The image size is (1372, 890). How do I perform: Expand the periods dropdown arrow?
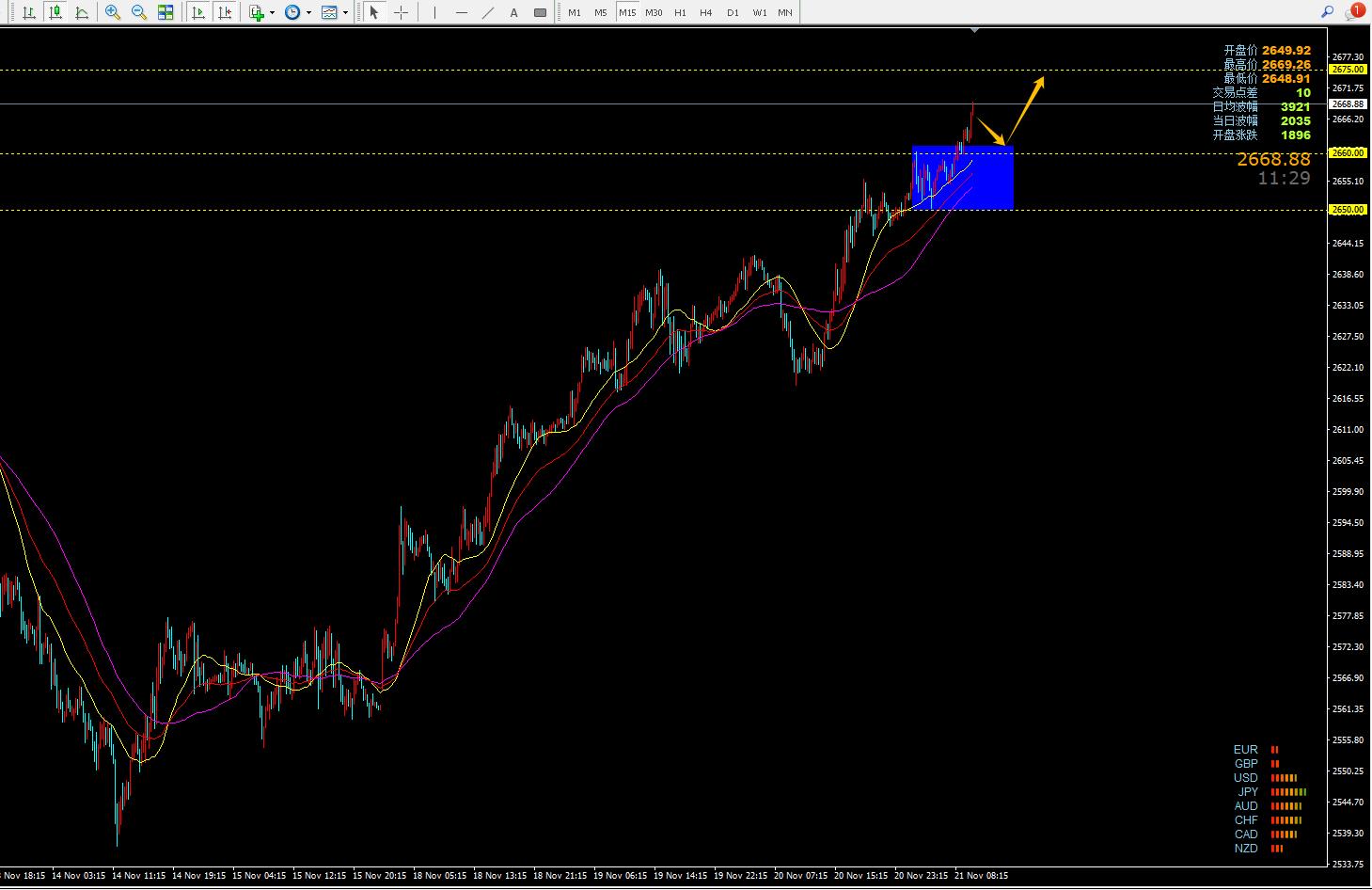point(308,12)
